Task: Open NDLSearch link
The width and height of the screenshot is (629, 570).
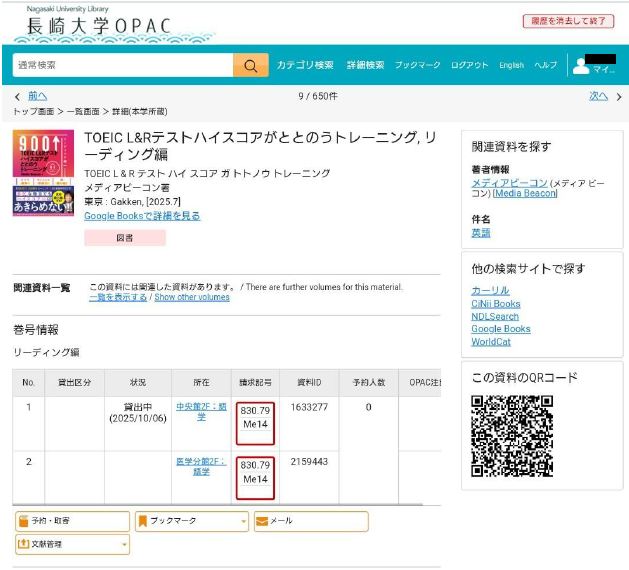Action: (495, 316)
